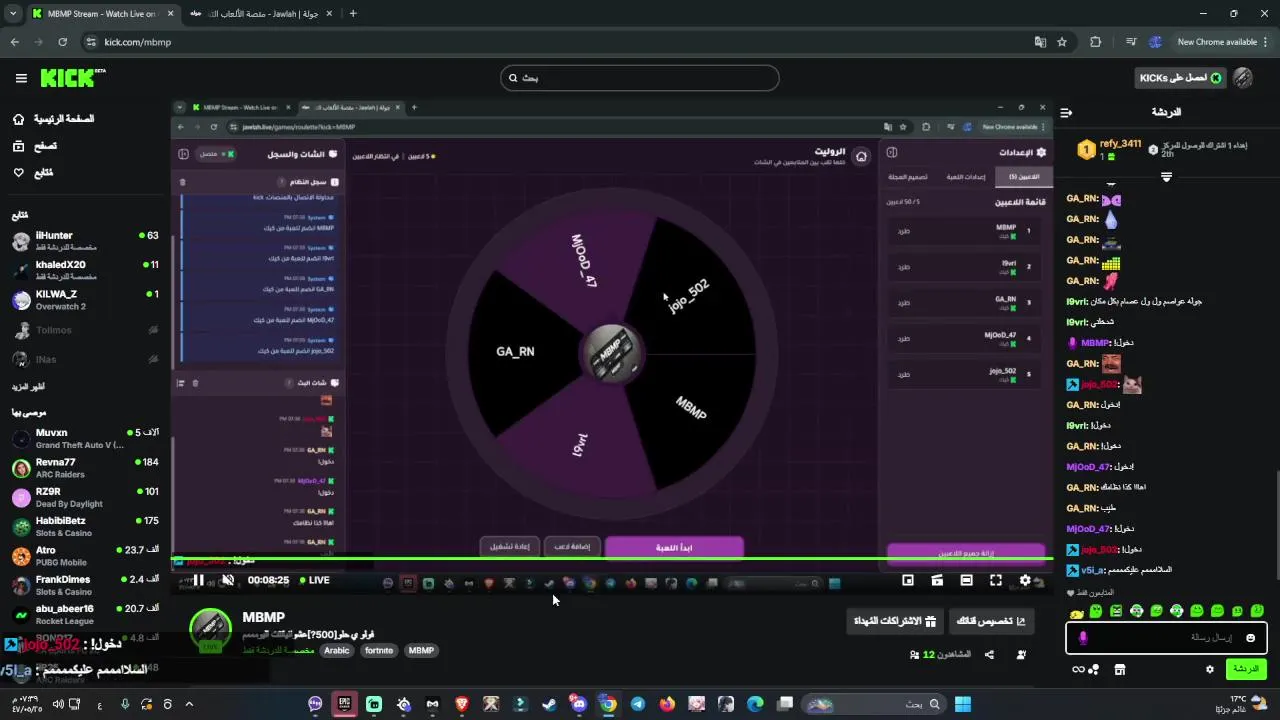This screenshot has height=720, width=1280.
Task: Focus the Kick search box
Action: coord(640,78)
